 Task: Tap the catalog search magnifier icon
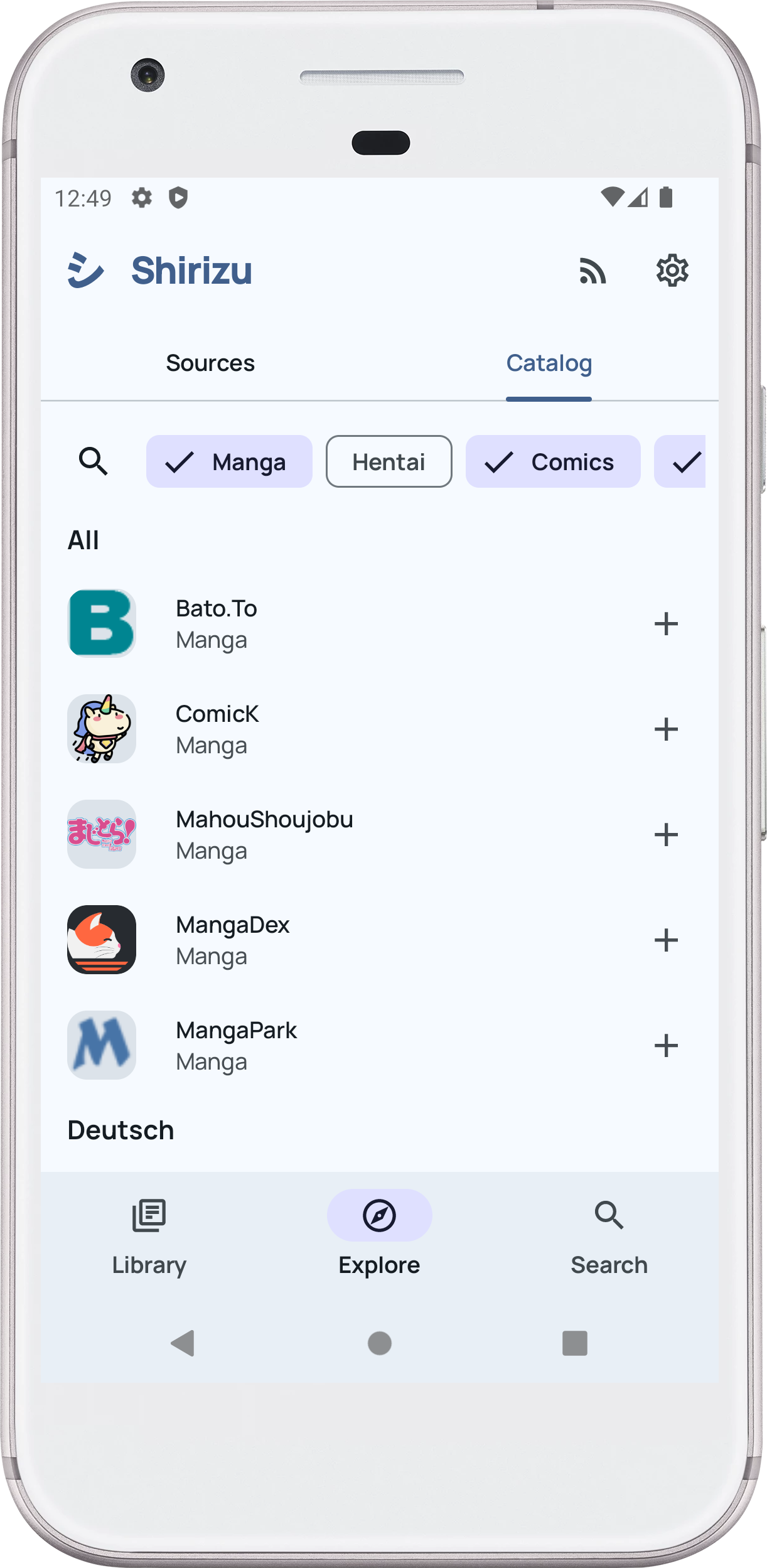click(94, 462)
